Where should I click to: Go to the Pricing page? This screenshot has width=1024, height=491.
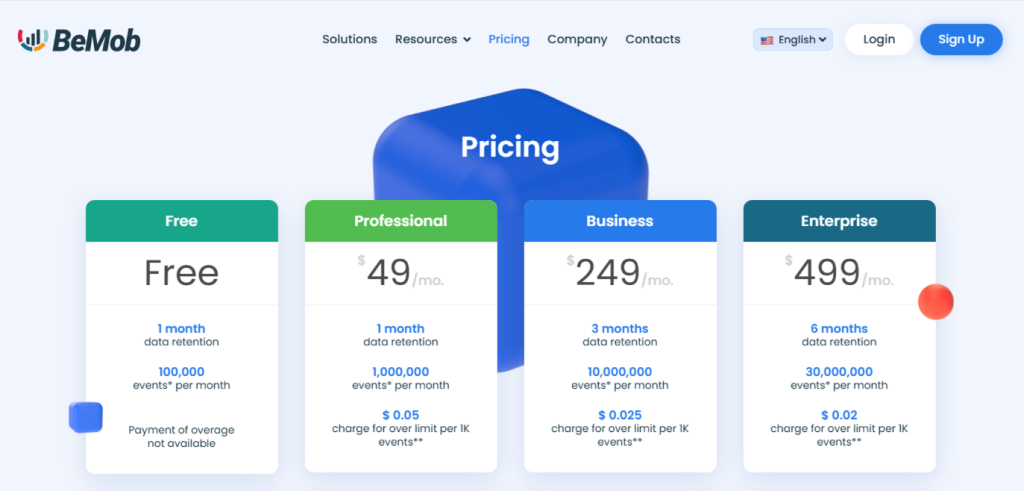pyautogui.click(x=509, y=39)
